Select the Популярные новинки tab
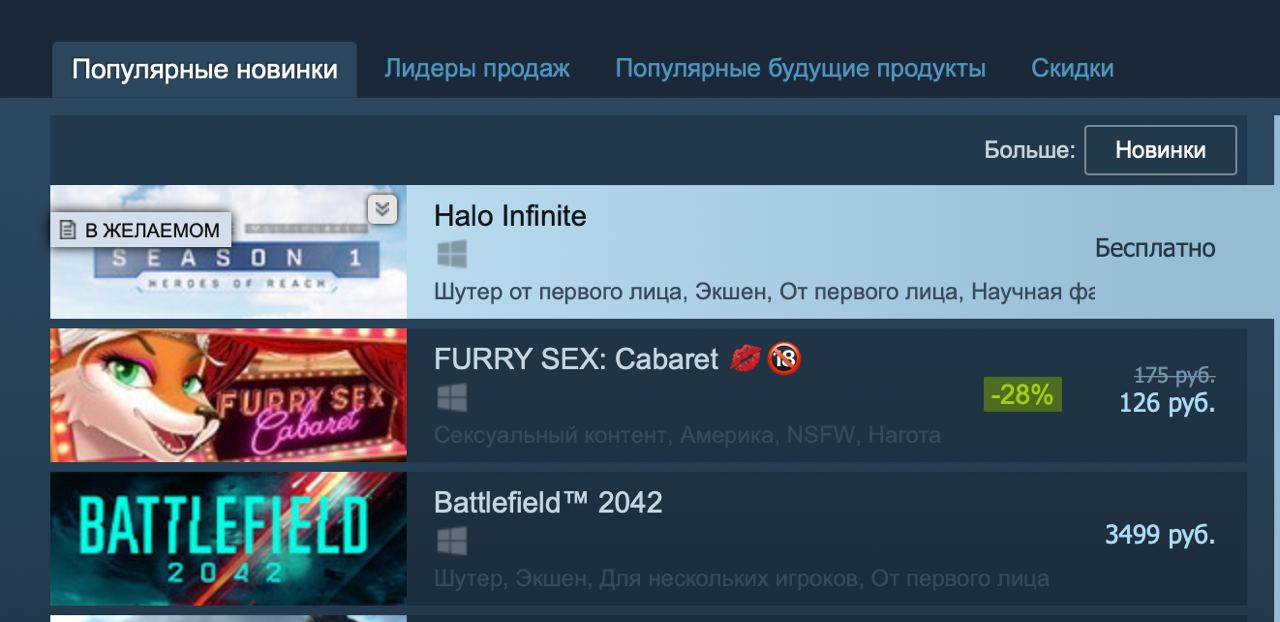The width and height of the screenshot is (1280, 622). point(204,70)
